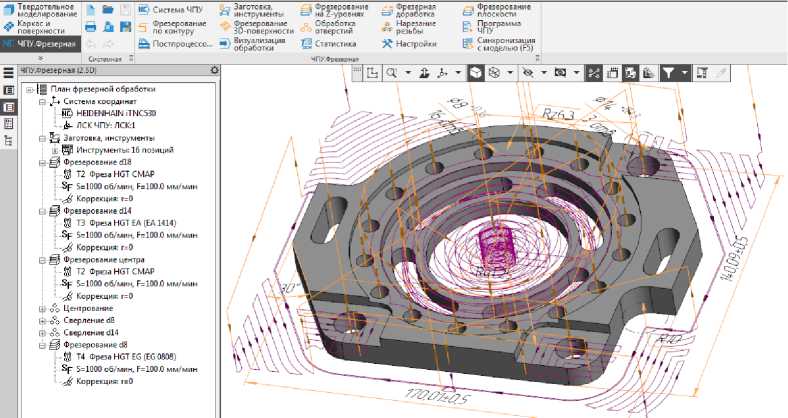The height and width of the screenshot is (418, 788).
Task: Print document printer icon
Action: pyautogui.click(x=90, y=27)
